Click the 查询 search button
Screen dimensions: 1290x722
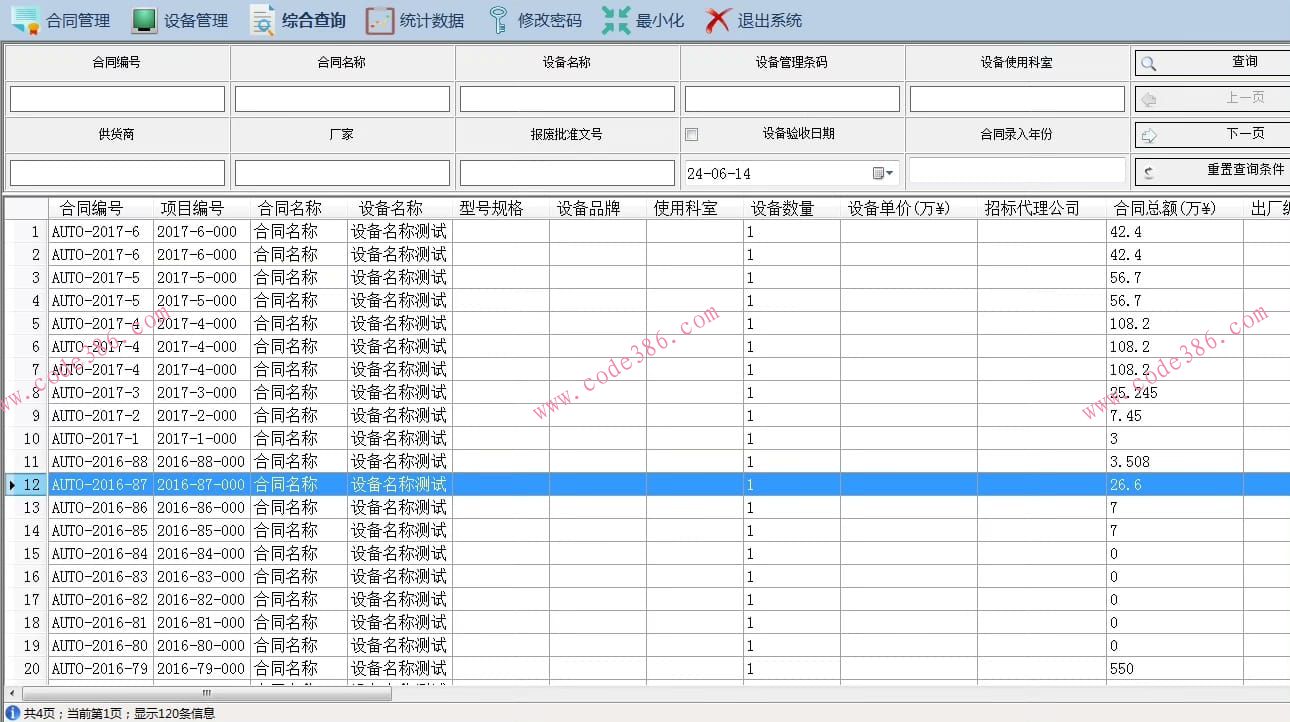click(1211, 62)
